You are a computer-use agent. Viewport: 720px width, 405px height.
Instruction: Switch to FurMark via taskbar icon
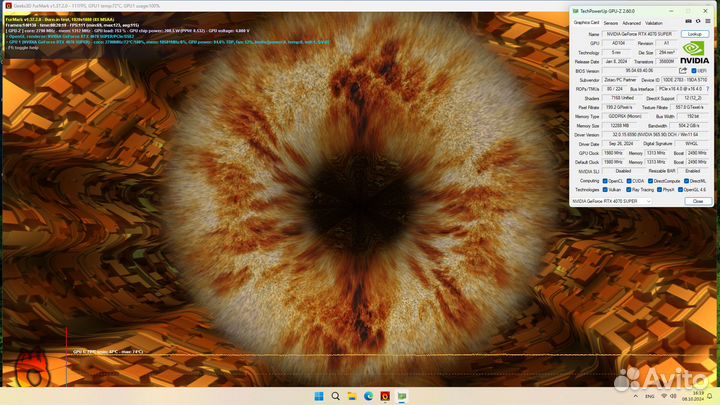coord(385,396)
